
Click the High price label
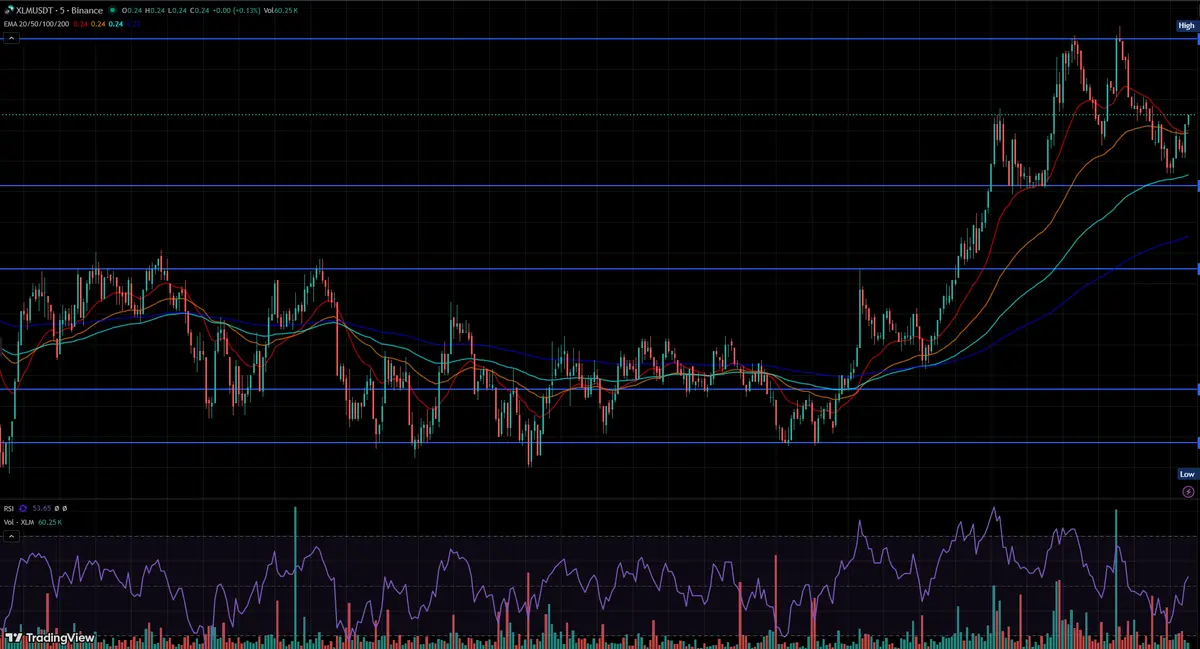coord(1186,26)
